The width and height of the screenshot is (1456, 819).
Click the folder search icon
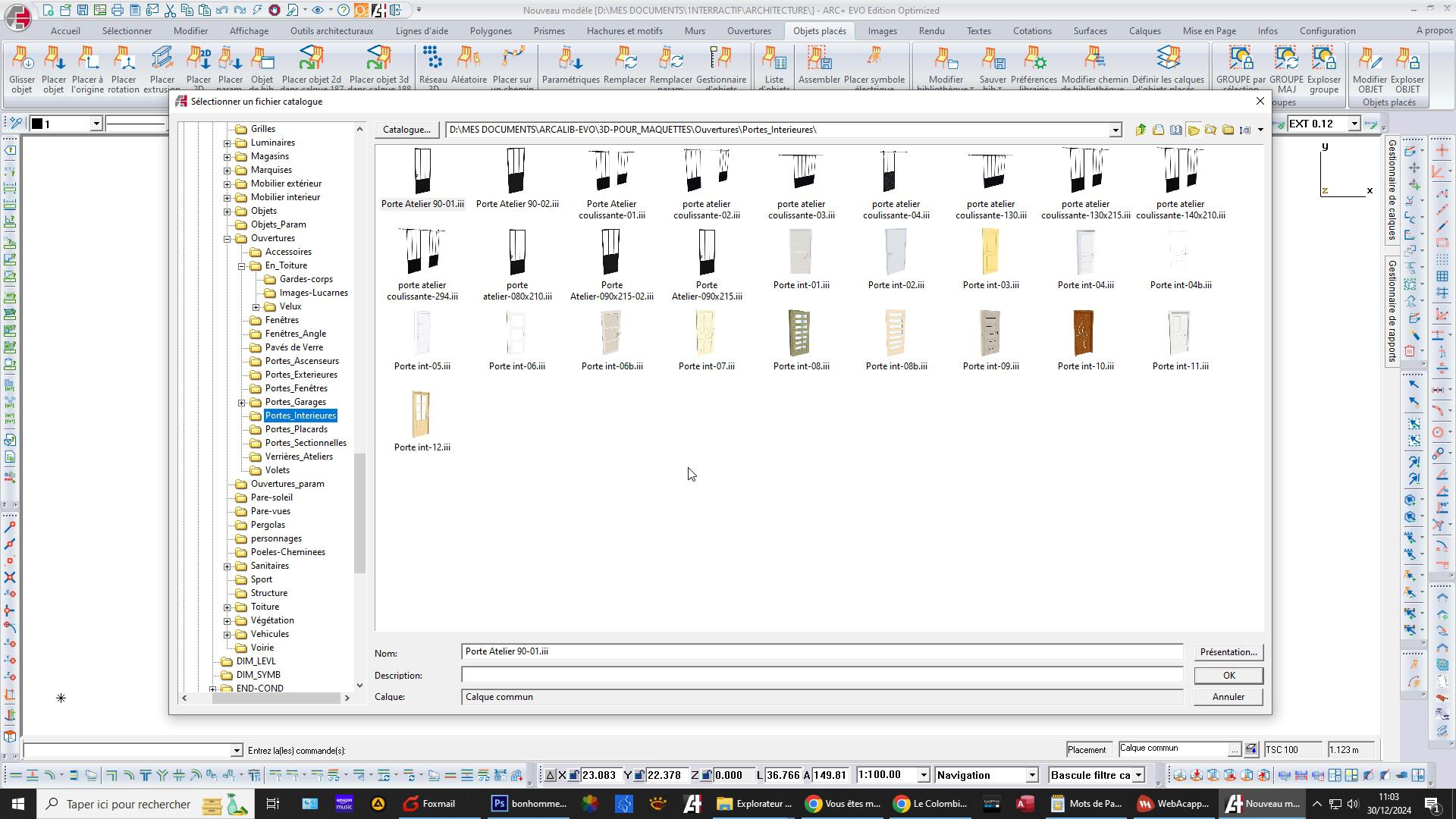tap(1210, 130)
